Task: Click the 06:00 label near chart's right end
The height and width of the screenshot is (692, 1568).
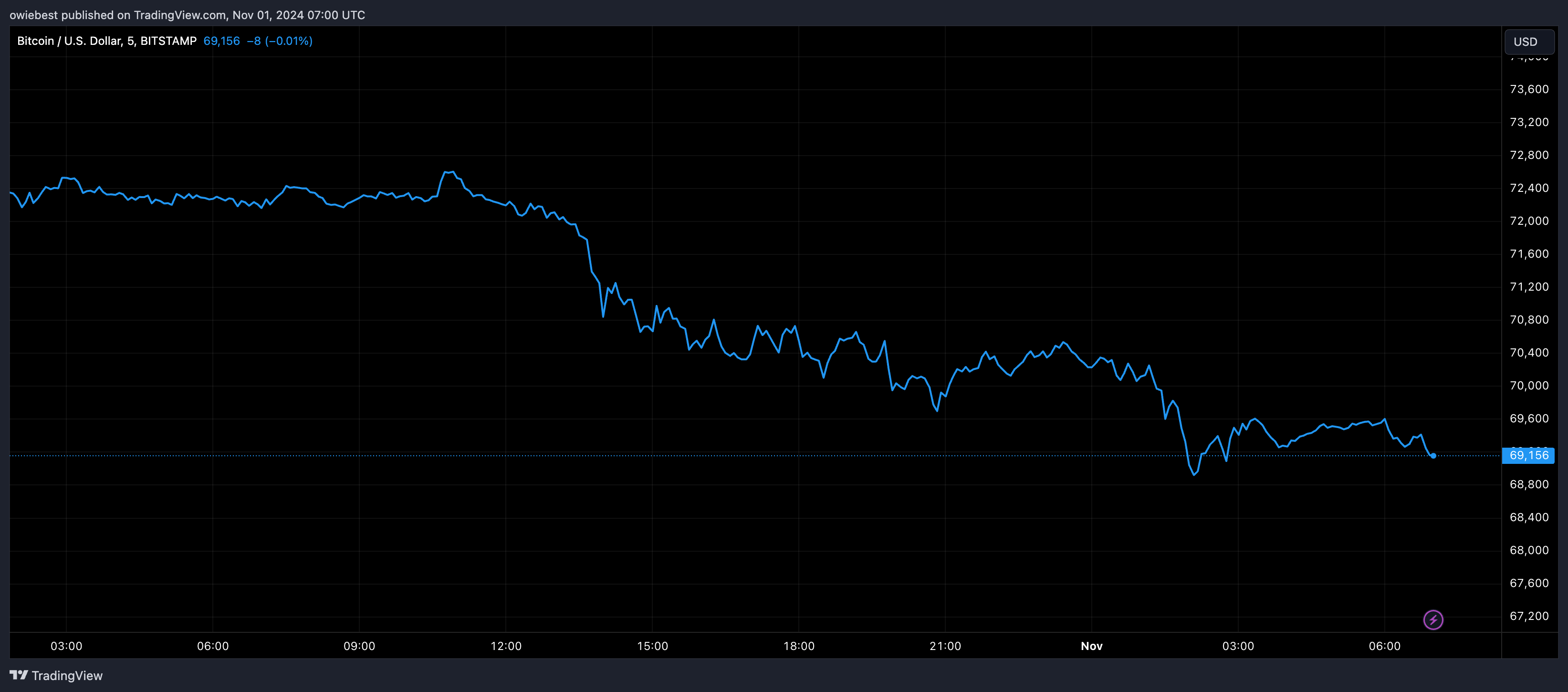Action: pyautogui.click(x=1385, y=646)
